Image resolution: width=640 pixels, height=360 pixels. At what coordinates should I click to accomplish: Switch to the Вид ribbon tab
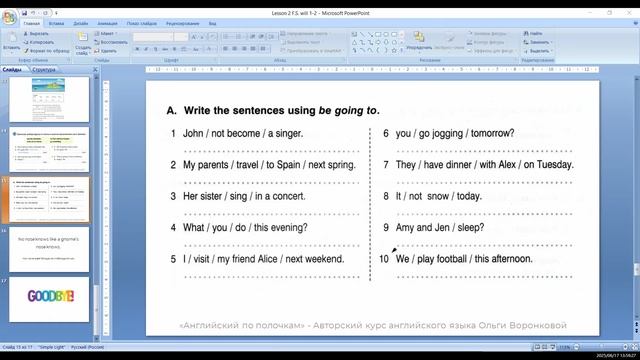(212, 24)
